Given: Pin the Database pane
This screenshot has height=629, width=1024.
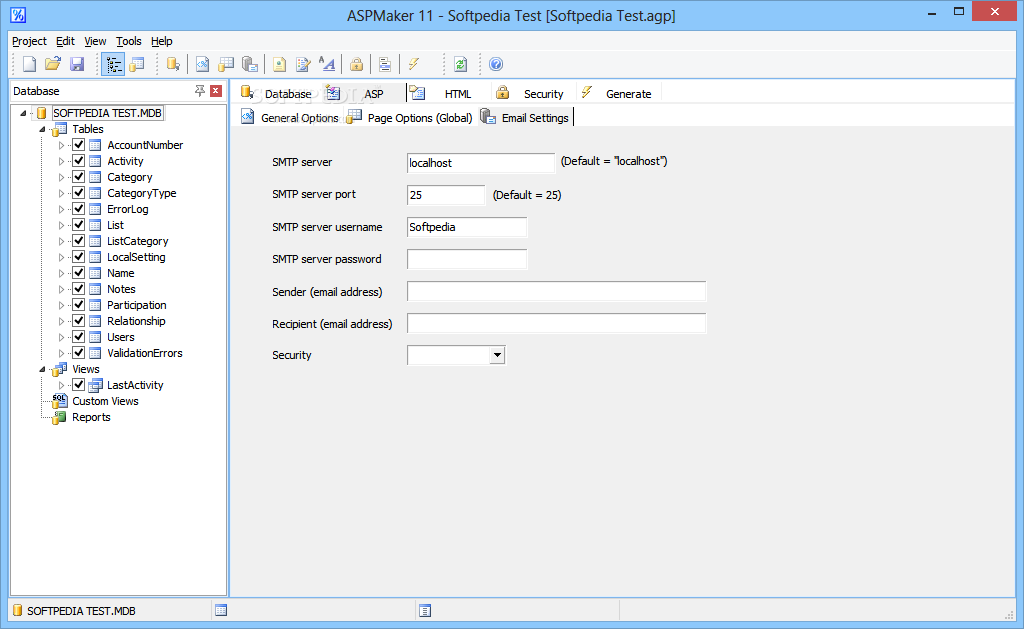Looking at the screenshot, I should tap(200, 91).
